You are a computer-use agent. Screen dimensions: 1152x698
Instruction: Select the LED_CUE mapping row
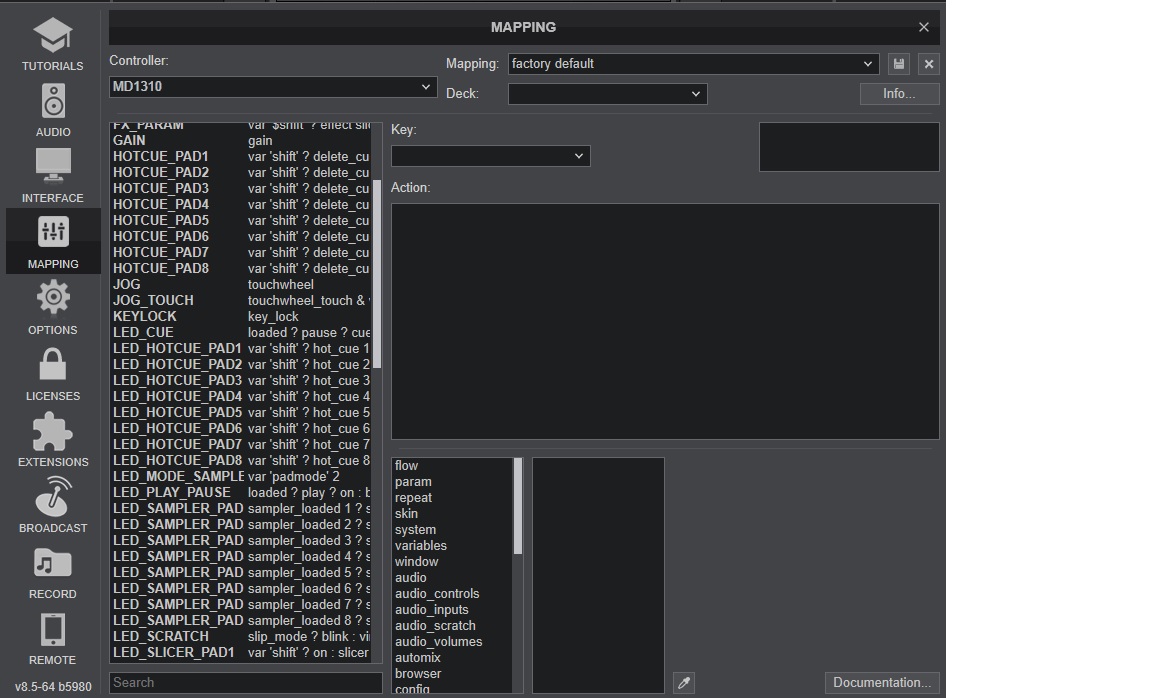point(241,333)
